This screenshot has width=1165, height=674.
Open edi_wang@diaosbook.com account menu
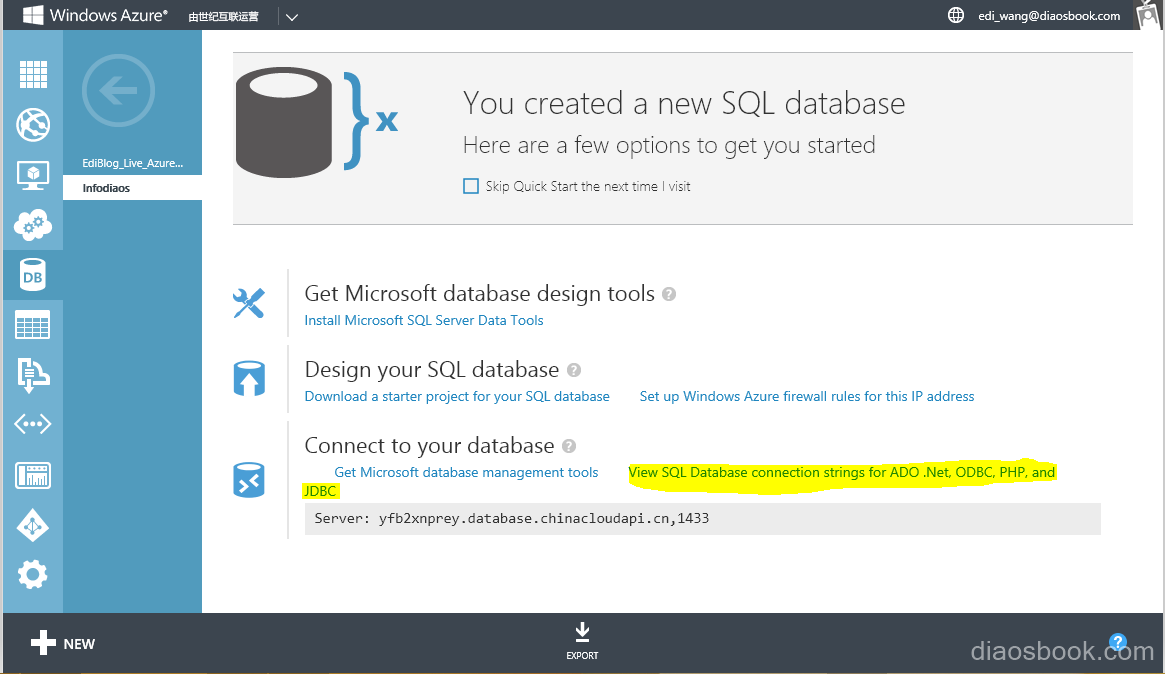click(1048, 16)
